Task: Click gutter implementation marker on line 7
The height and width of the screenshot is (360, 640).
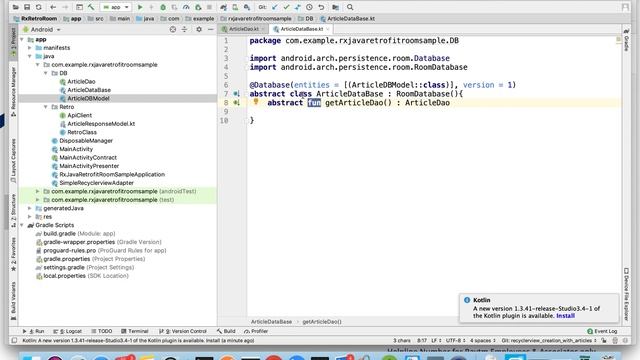Action: tap(236, 94)
